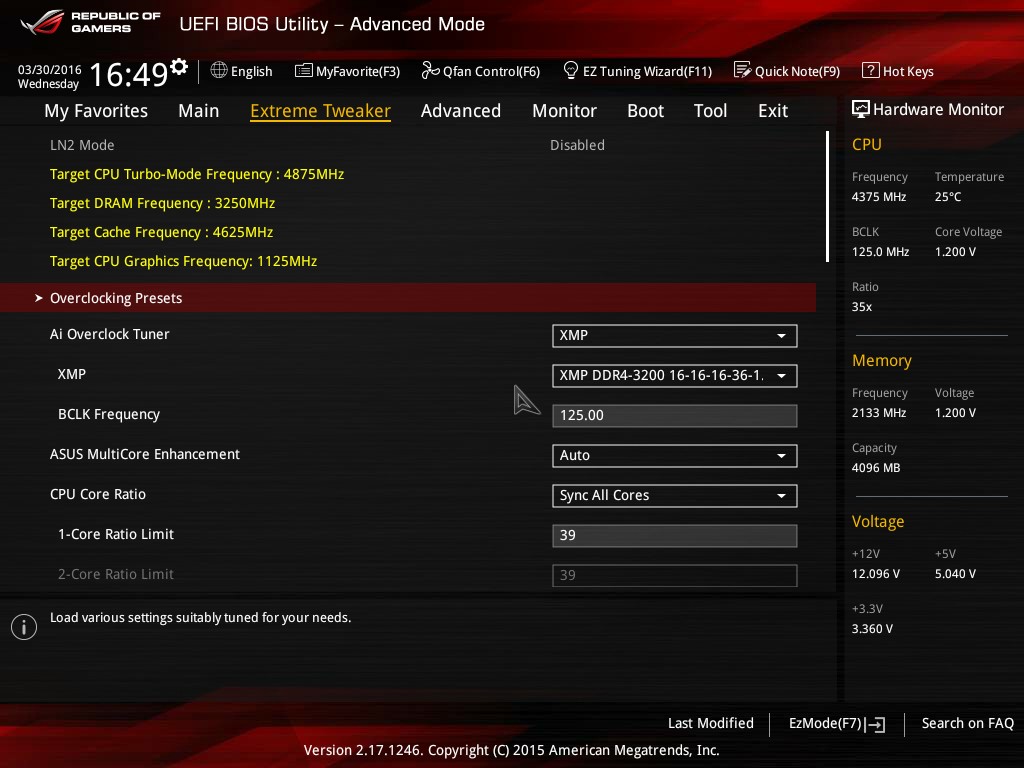The height and width of the screenshot is (768, 1024).
Task: Click the Republic of Gamers logo
Action: (91, 22)
